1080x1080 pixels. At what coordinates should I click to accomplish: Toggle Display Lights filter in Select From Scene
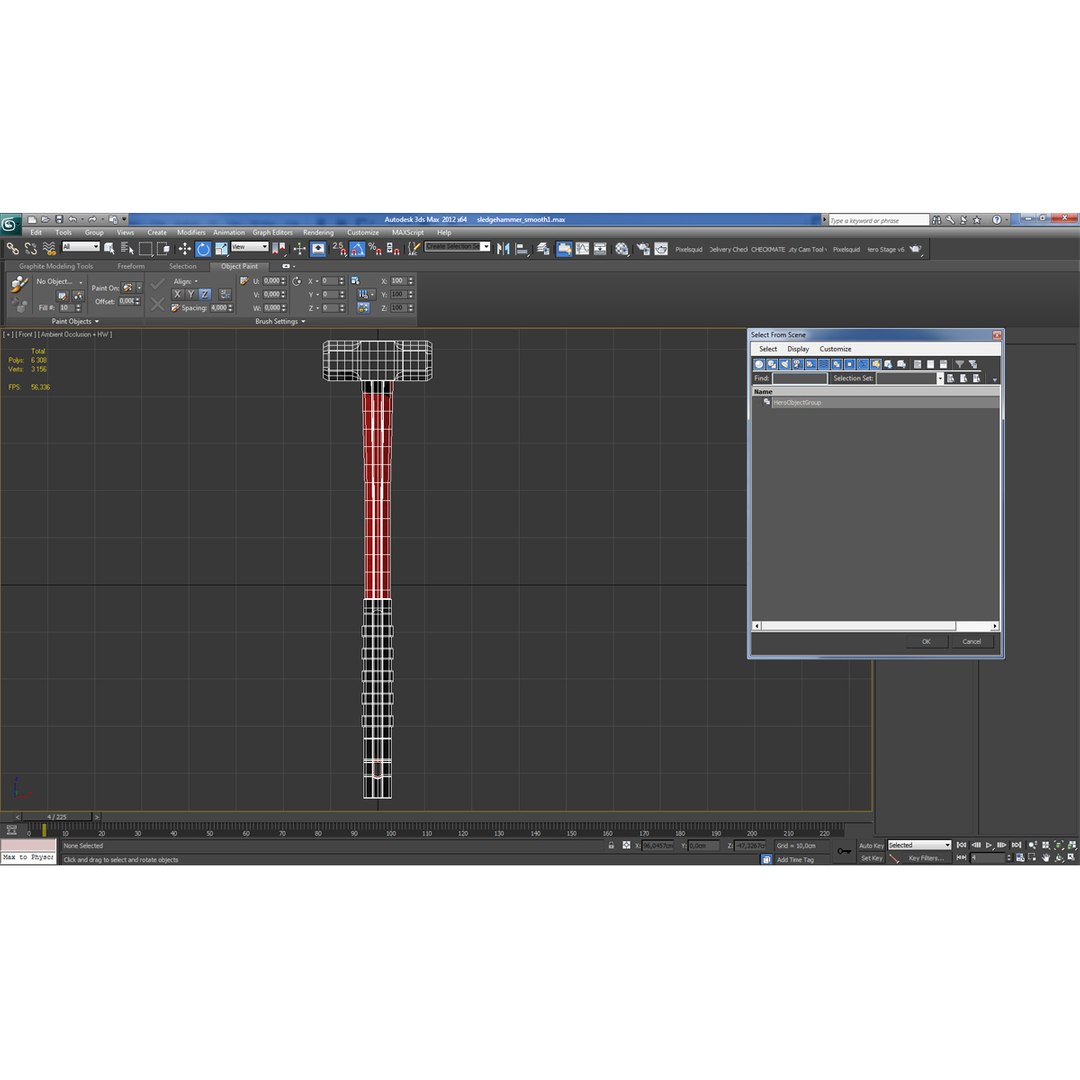tap(785, 364)
